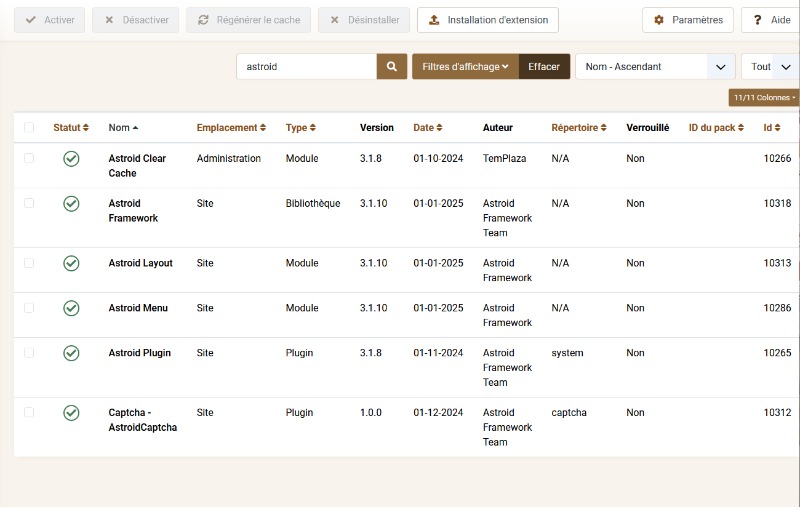This screenshot has width=800, height=507.
Task: Open the Aide help button
Action: click(770, 20)
